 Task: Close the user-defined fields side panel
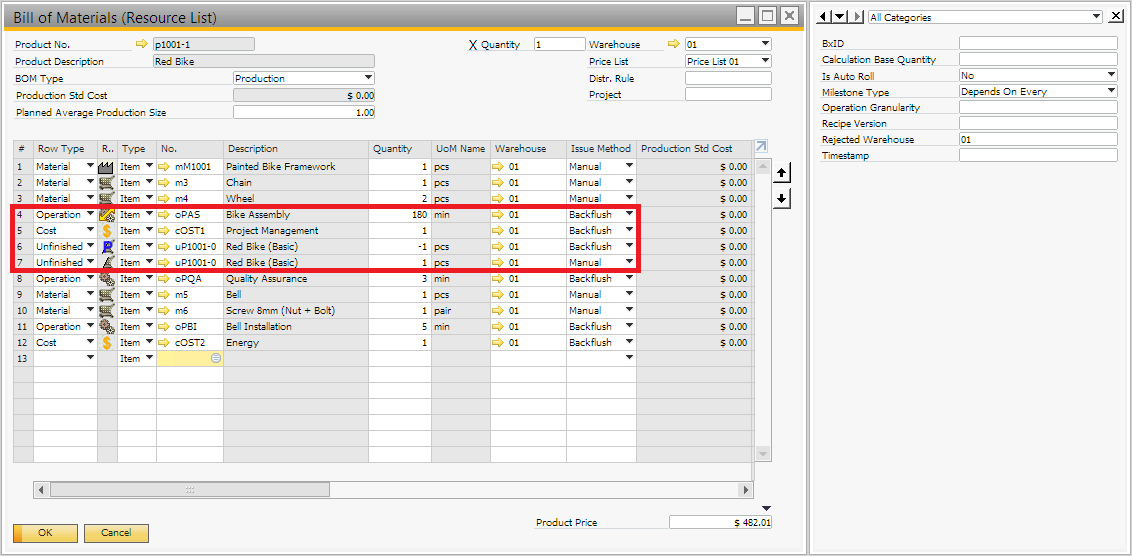click(x=1116, y=16)
